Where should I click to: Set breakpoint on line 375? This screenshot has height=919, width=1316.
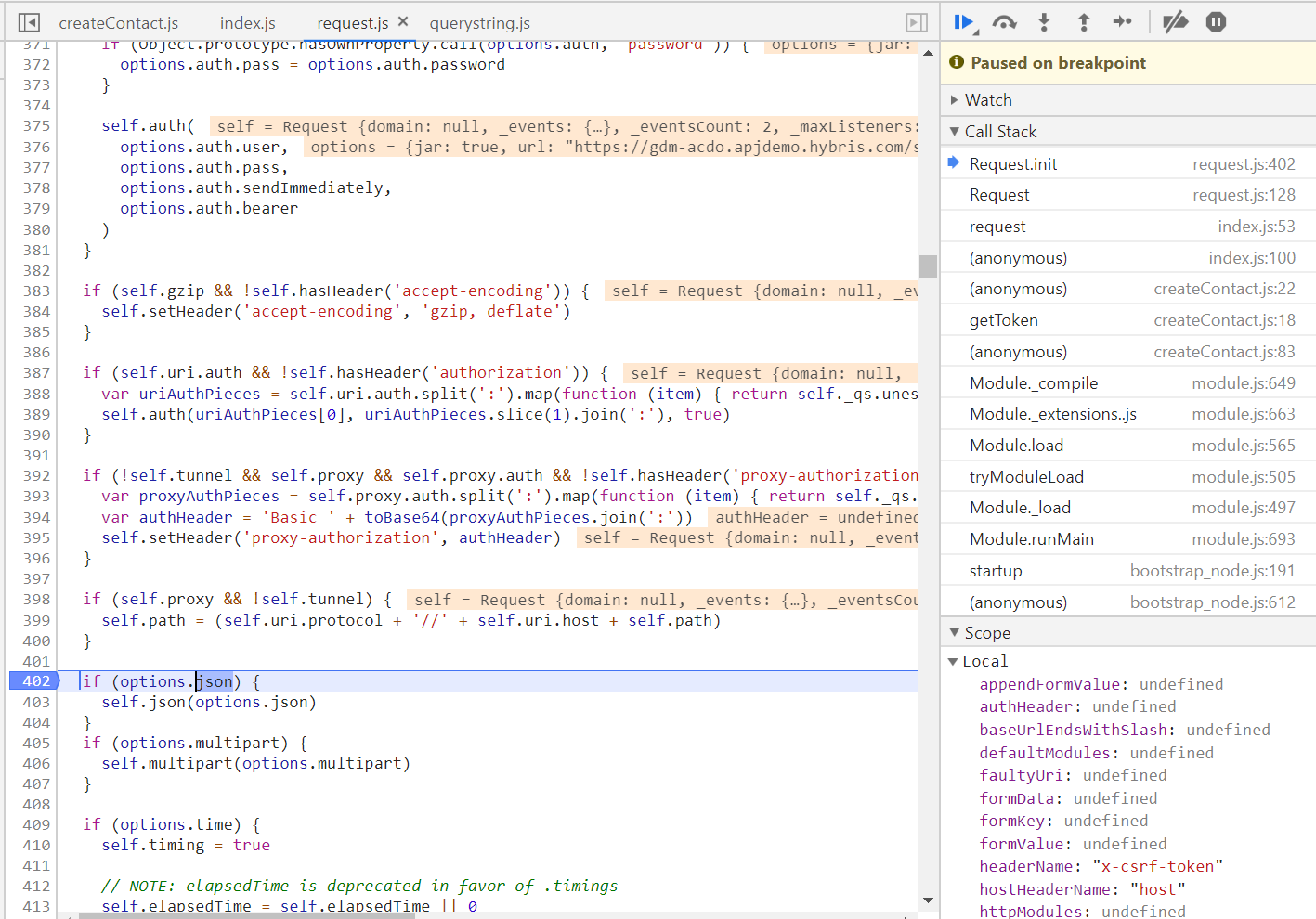(x=36, y=126)
